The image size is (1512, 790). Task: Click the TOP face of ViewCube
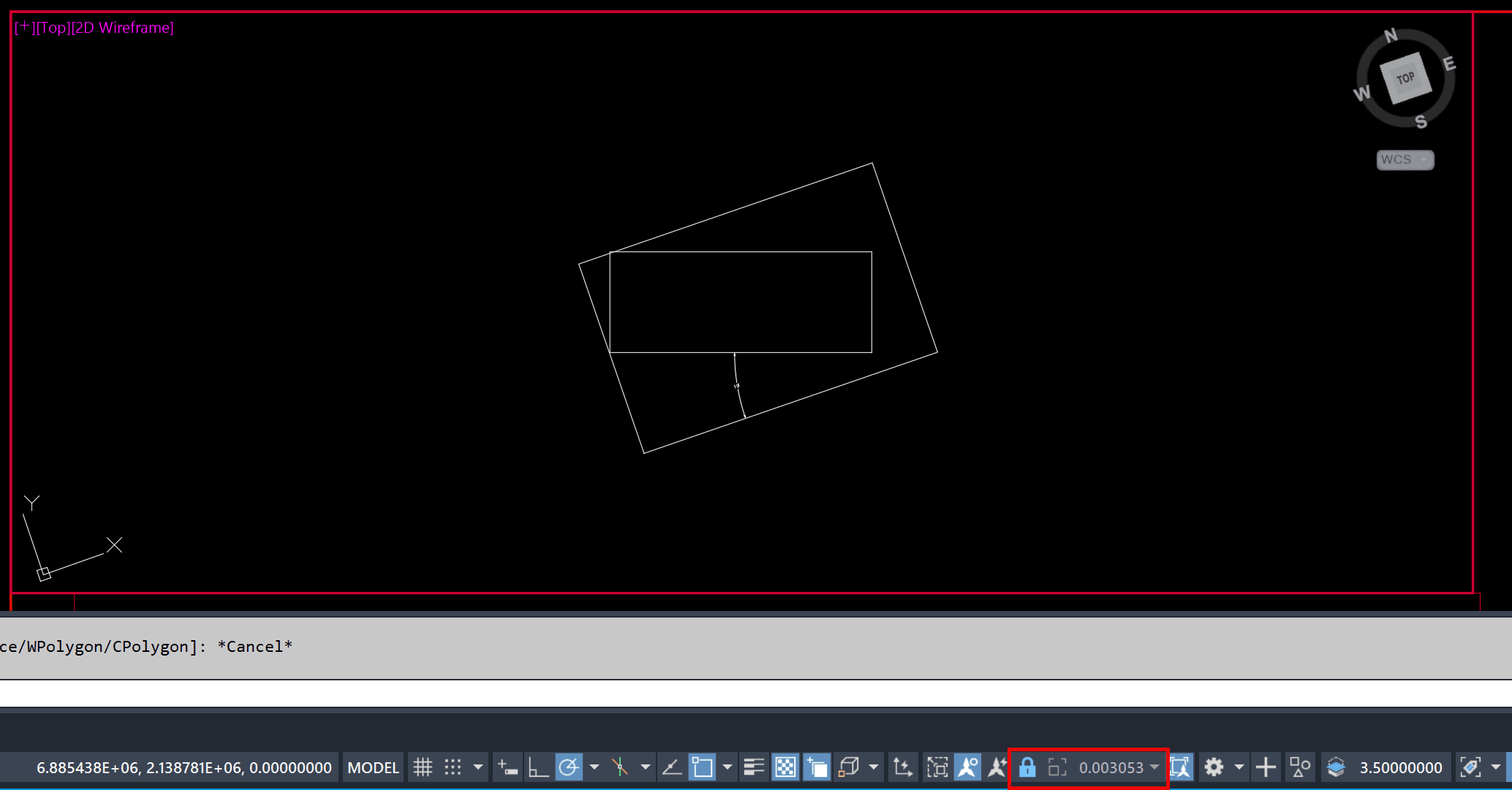[x=1405, y=78]
